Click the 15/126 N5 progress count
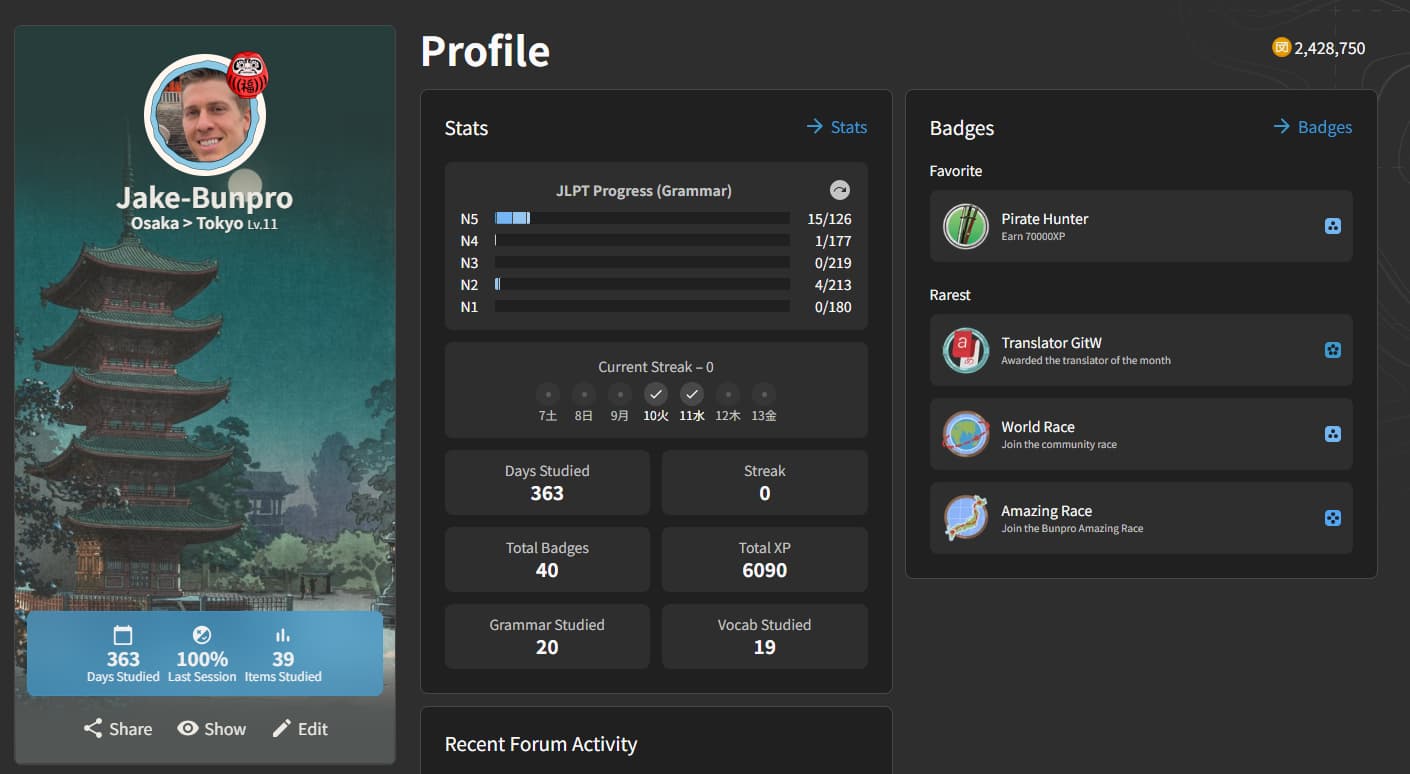 pyautogui.click(x=829, y=219)
